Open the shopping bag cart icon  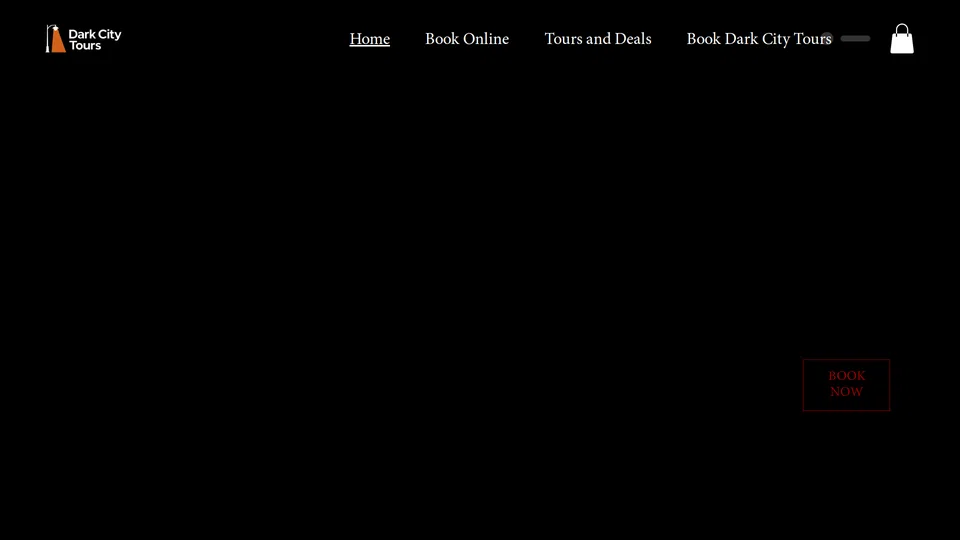point(901,39)
